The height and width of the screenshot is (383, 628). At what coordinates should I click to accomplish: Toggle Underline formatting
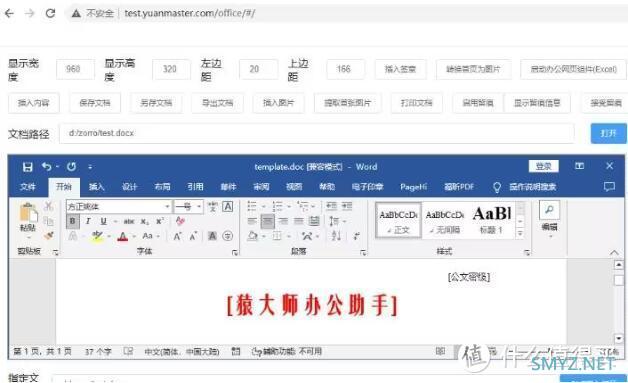(103, 221)
